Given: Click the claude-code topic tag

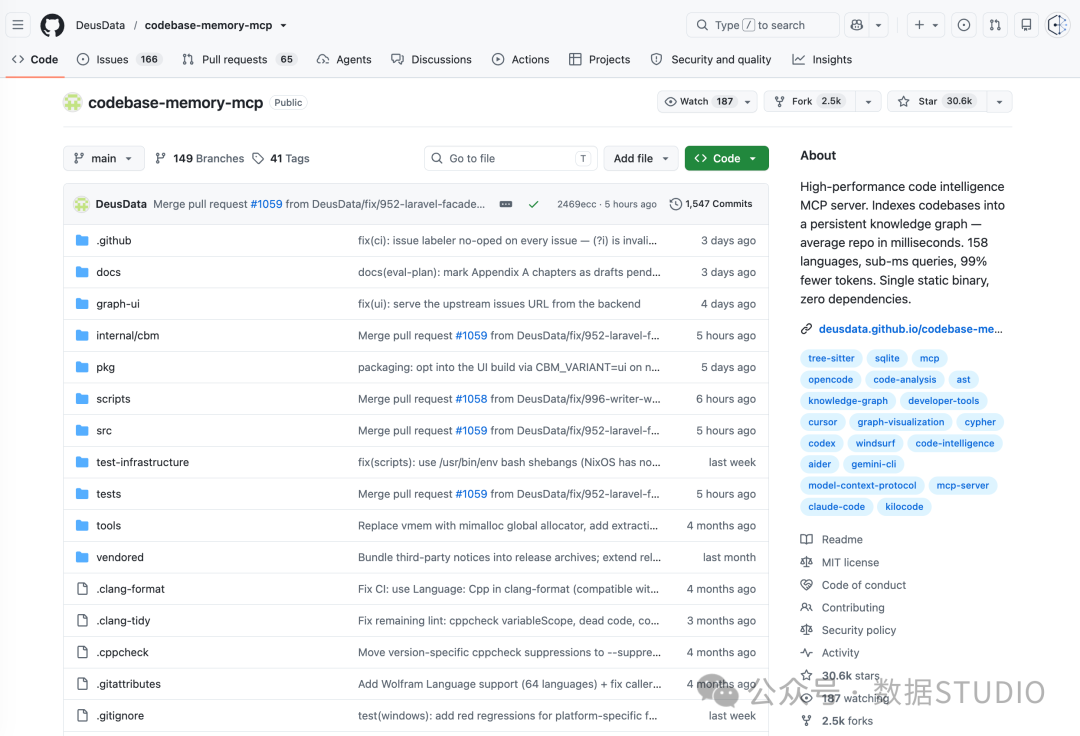Looking at the screenshot, I should [x=836, y=507].
